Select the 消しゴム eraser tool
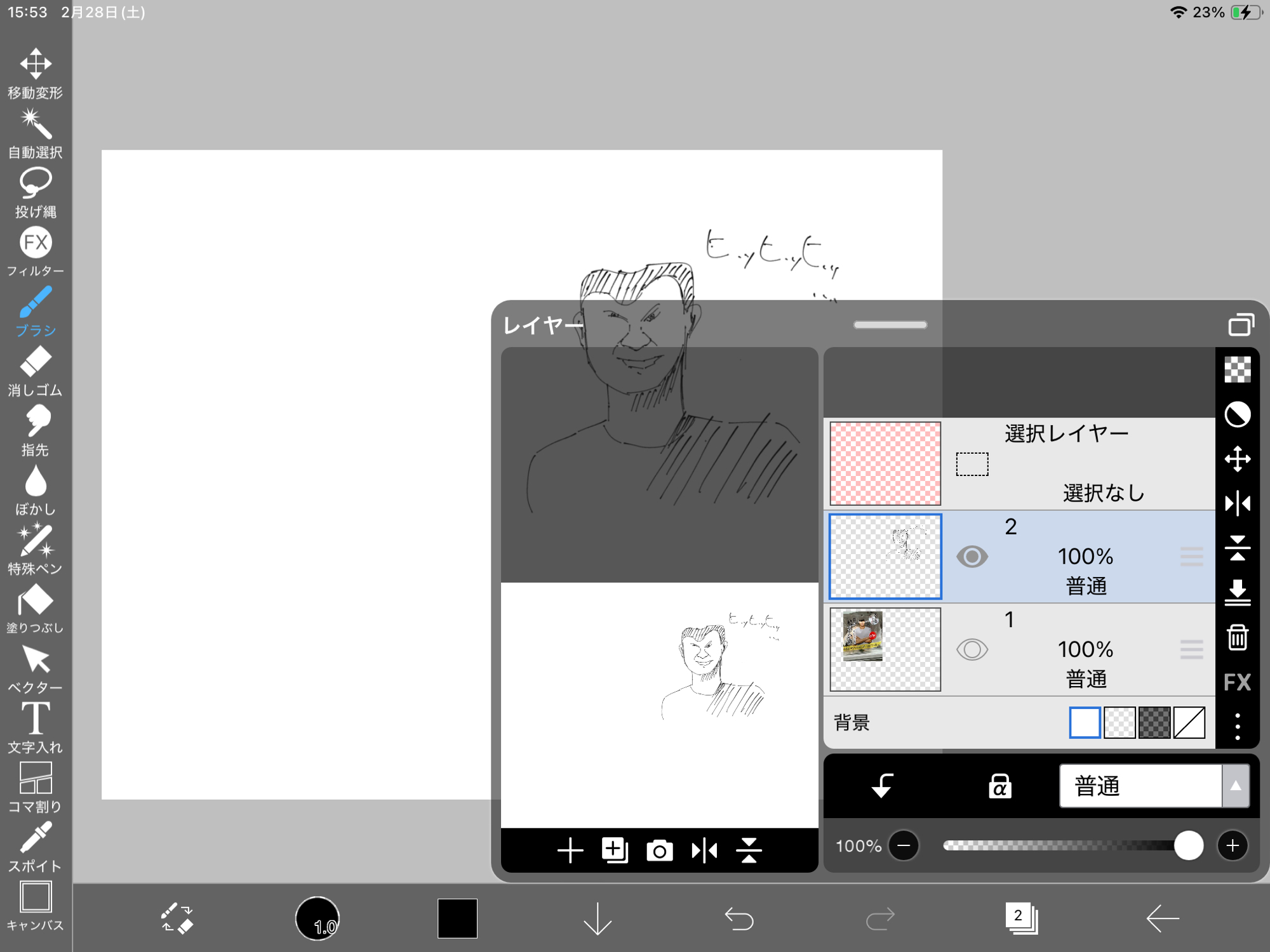The height and width of the screenshot is (952, 1270). point(36,371)
